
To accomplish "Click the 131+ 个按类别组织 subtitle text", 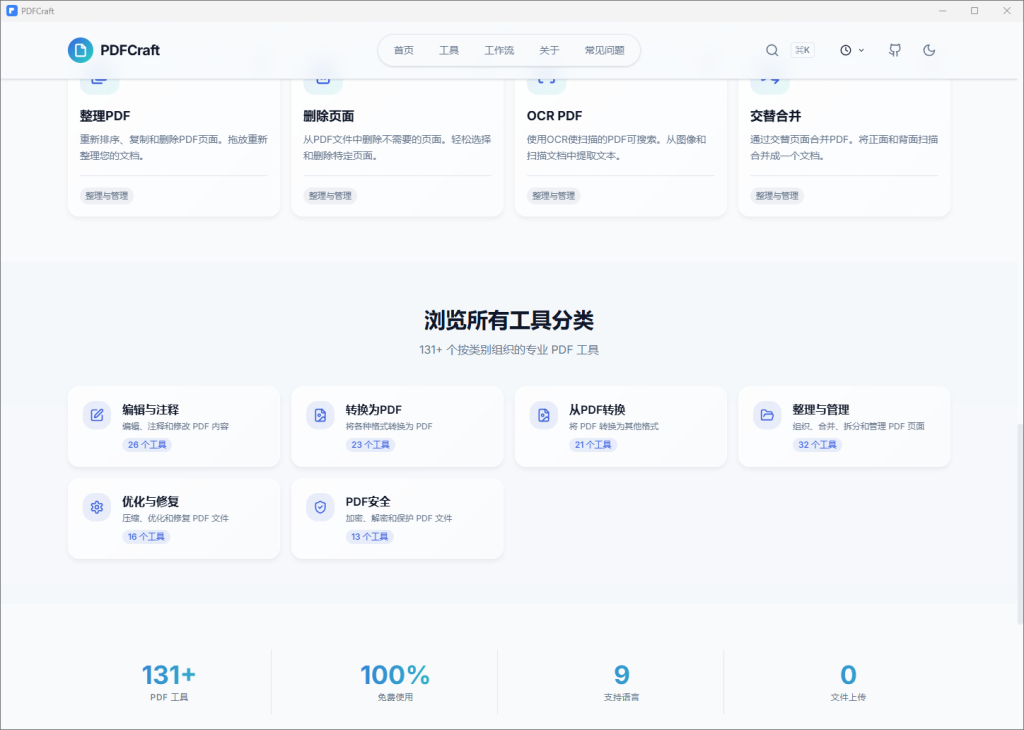I will point(509,350).
